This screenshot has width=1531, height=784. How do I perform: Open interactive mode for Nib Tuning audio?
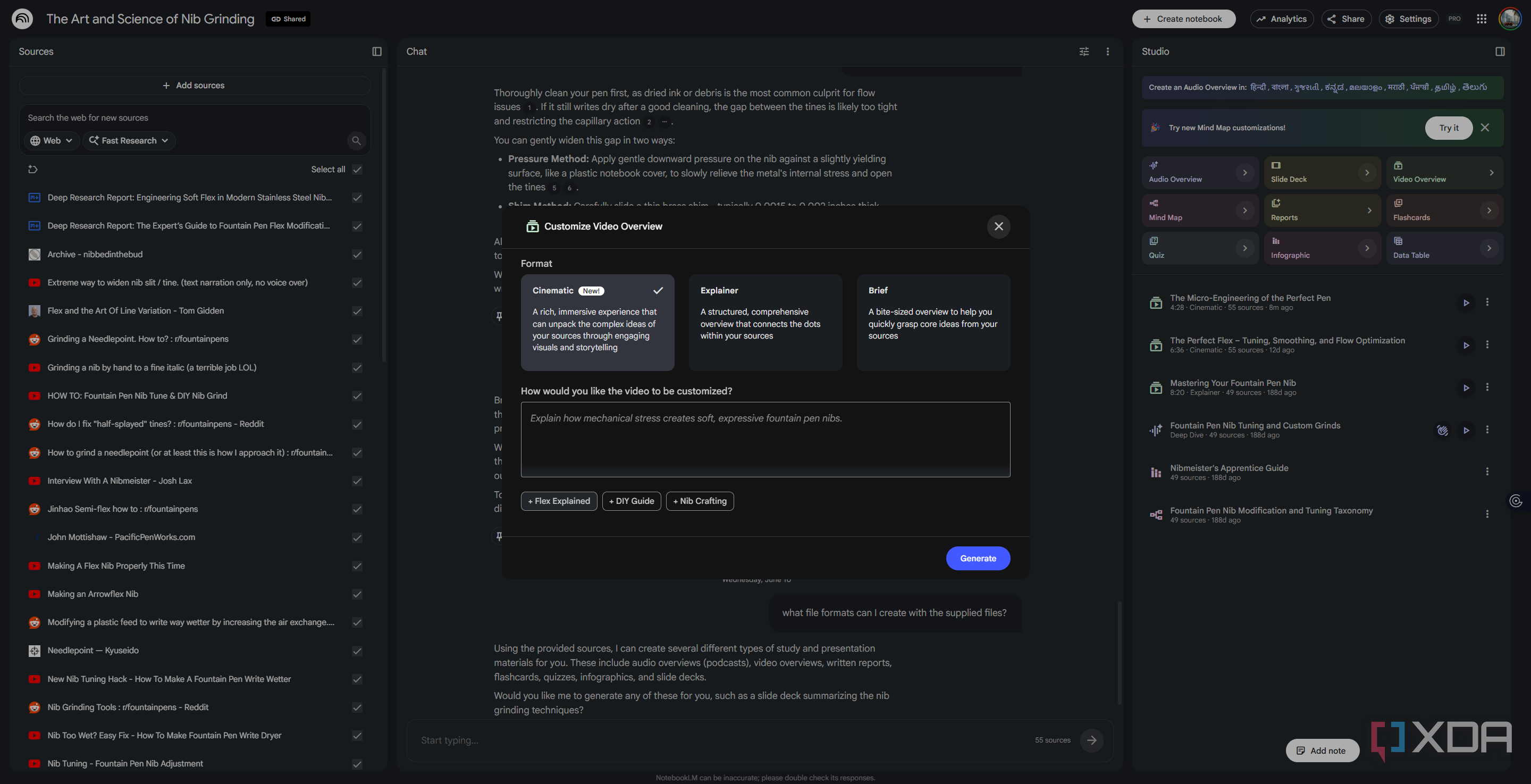1442,431
